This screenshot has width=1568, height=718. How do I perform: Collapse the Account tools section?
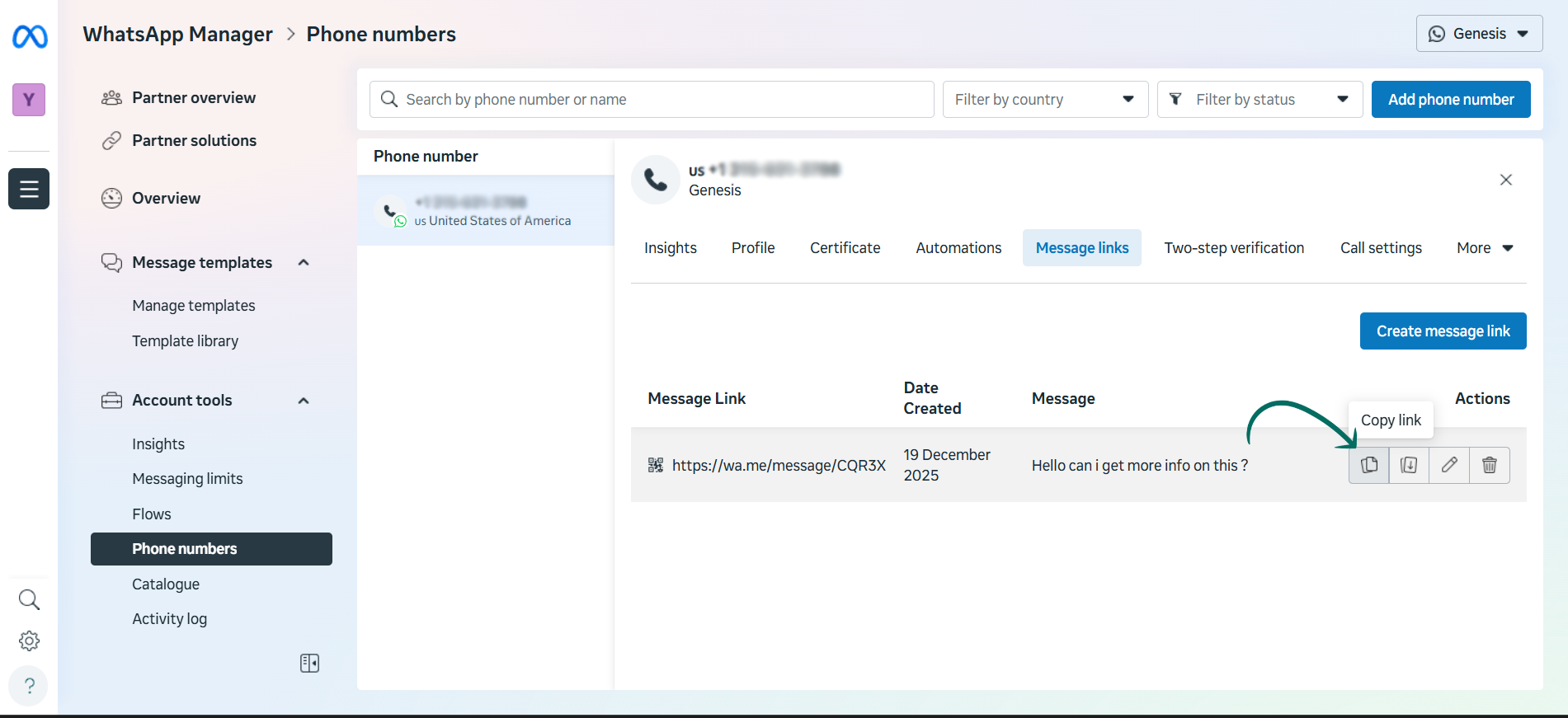point(304,401)
